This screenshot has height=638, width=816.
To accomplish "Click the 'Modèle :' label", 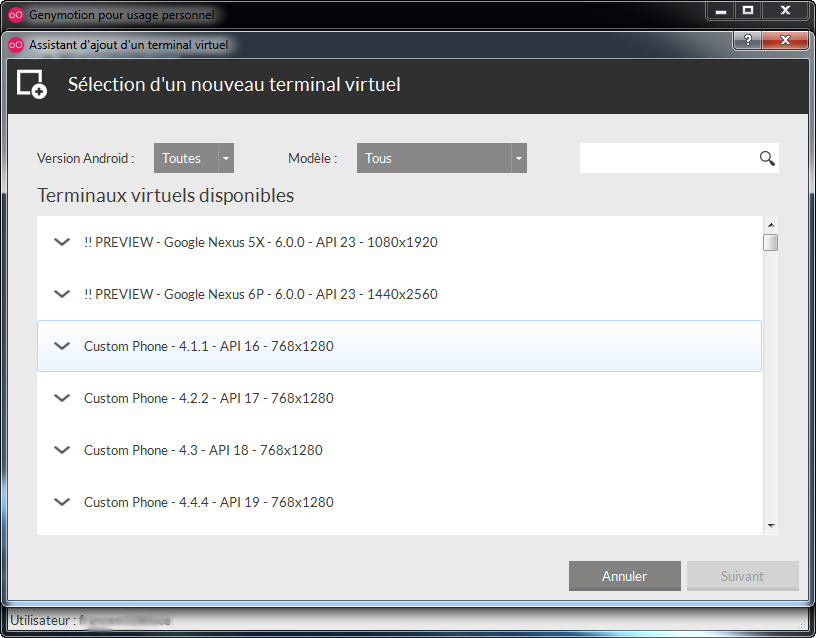I will tap(313, 158).
